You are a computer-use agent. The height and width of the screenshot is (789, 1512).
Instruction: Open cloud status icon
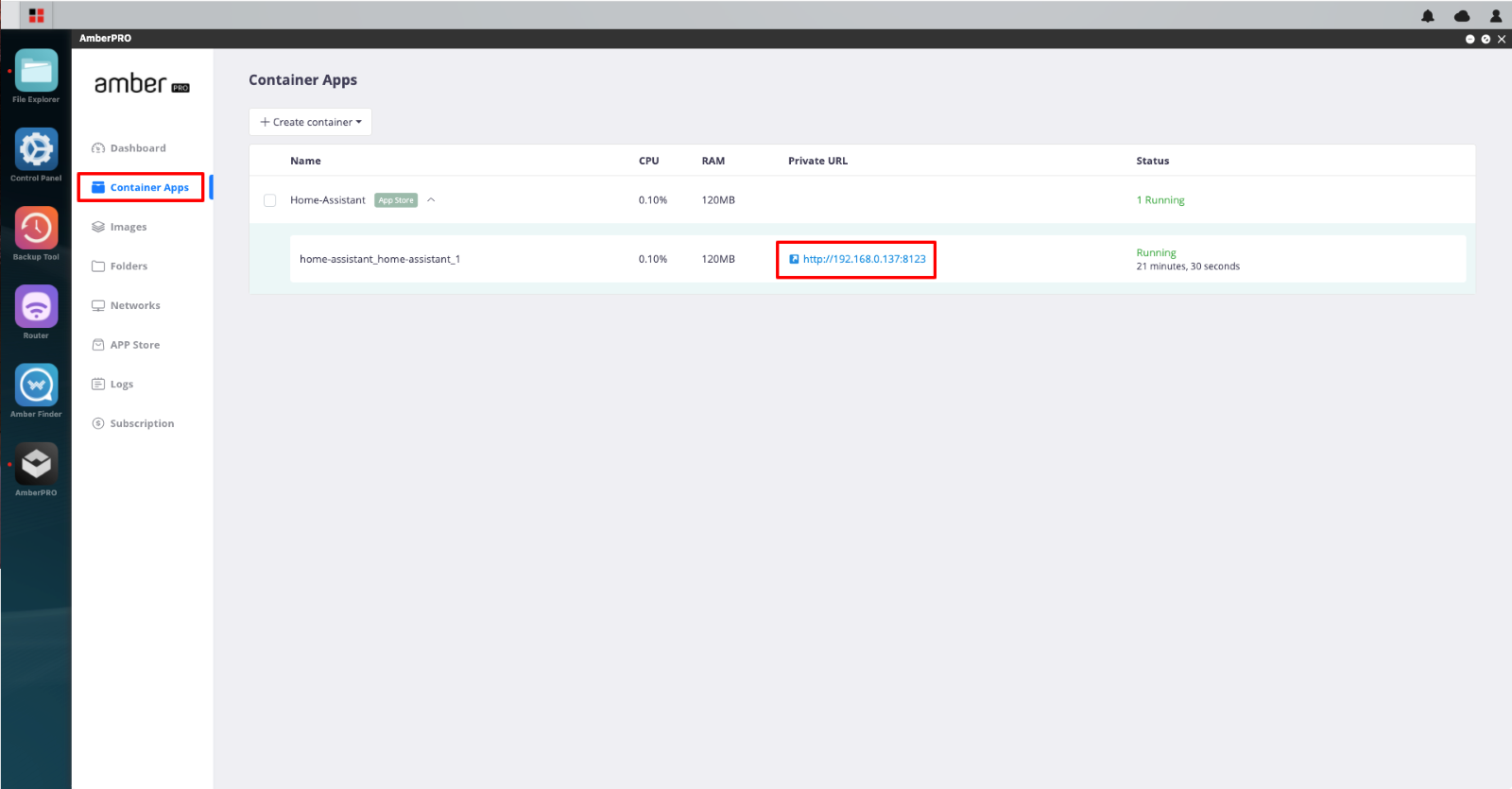tap(1462, 15)
